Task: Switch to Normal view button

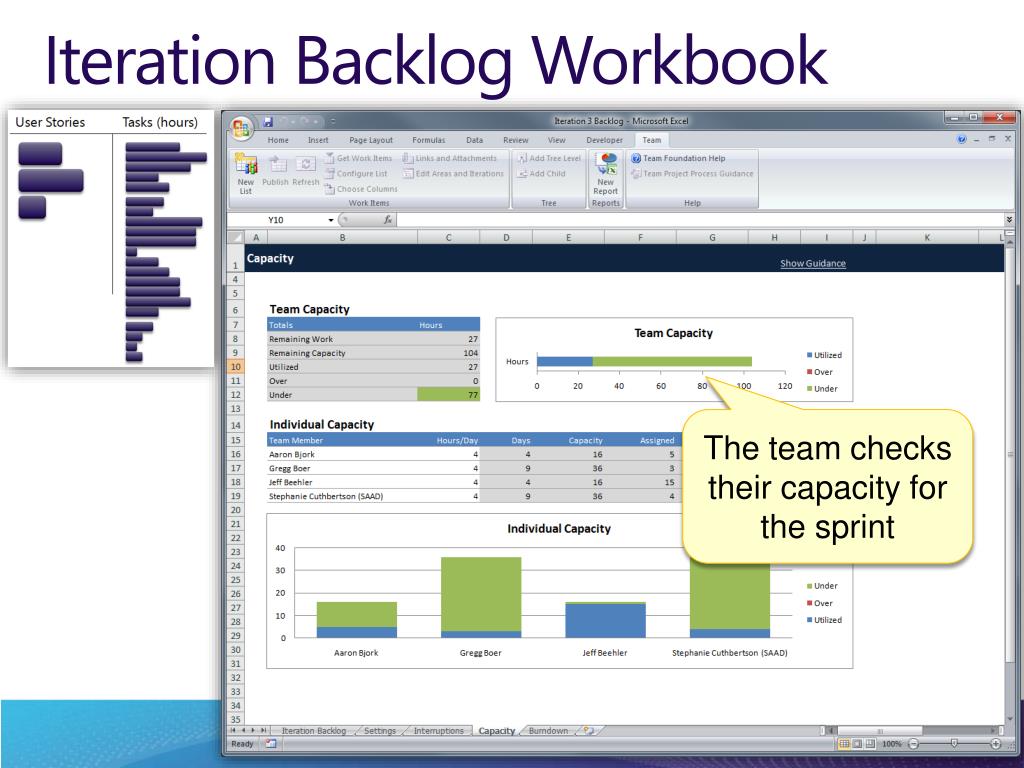Action: tap(844, 743)
